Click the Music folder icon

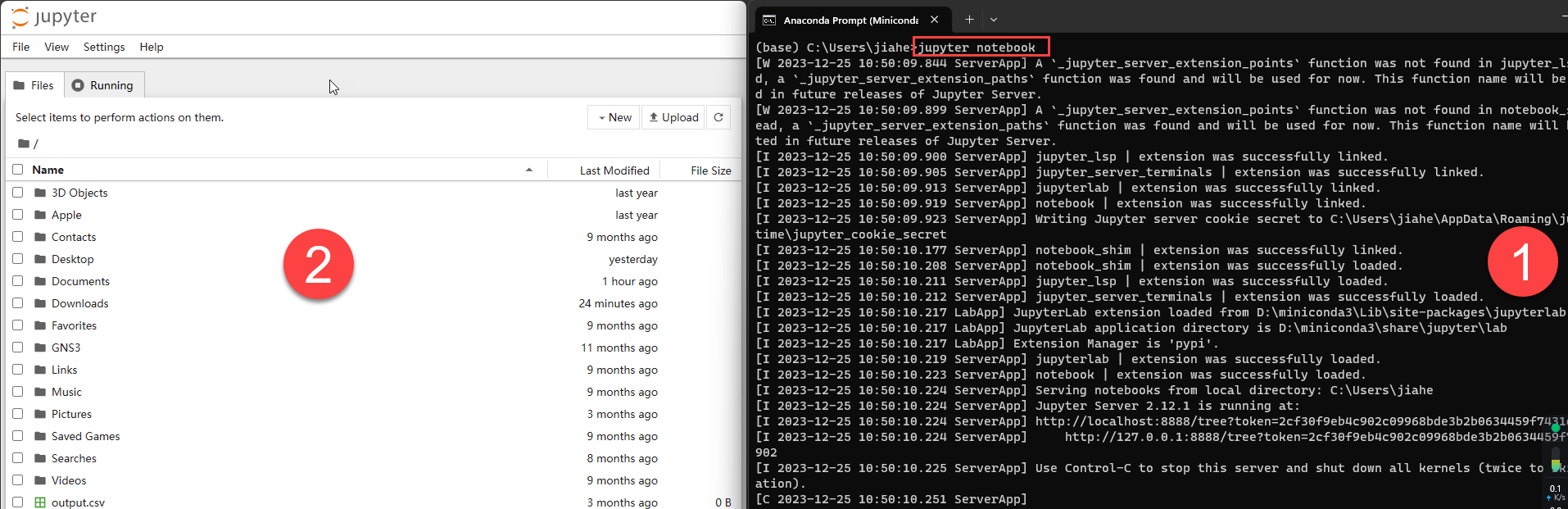pos(40,392)
